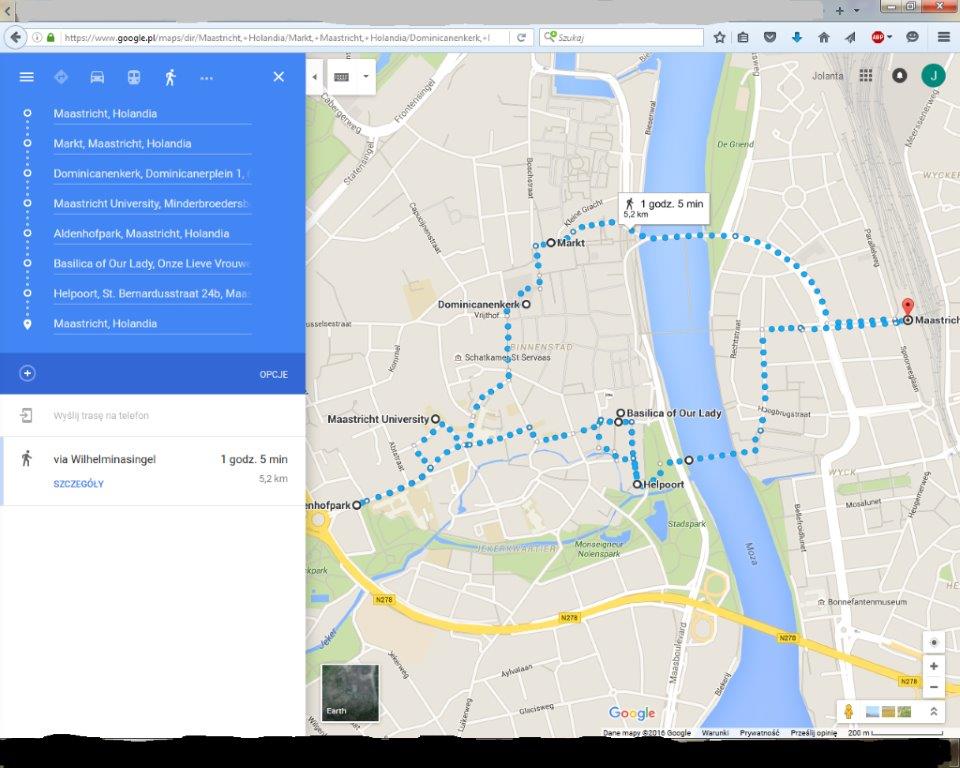Edit the starting point Maastricht, Holandia field

(x=152, y=113)
